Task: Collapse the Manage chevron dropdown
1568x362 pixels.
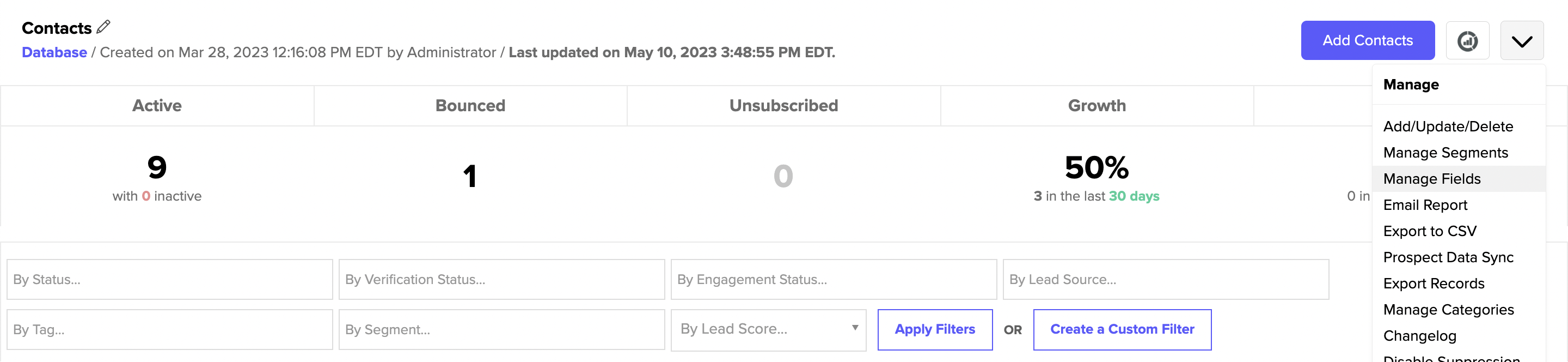Action: pos(1522,40)
